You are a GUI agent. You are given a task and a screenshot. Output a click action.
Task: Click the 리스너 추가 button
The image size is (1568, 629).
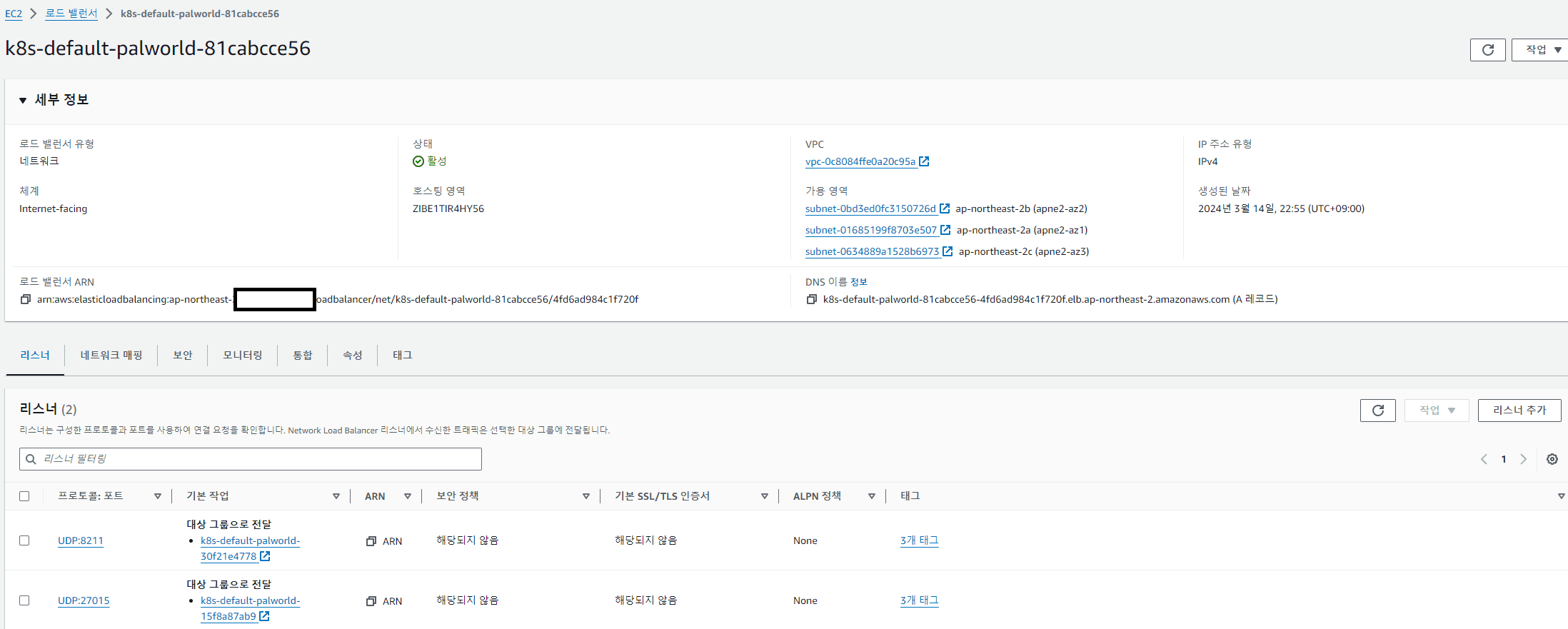coord(1519,411)
